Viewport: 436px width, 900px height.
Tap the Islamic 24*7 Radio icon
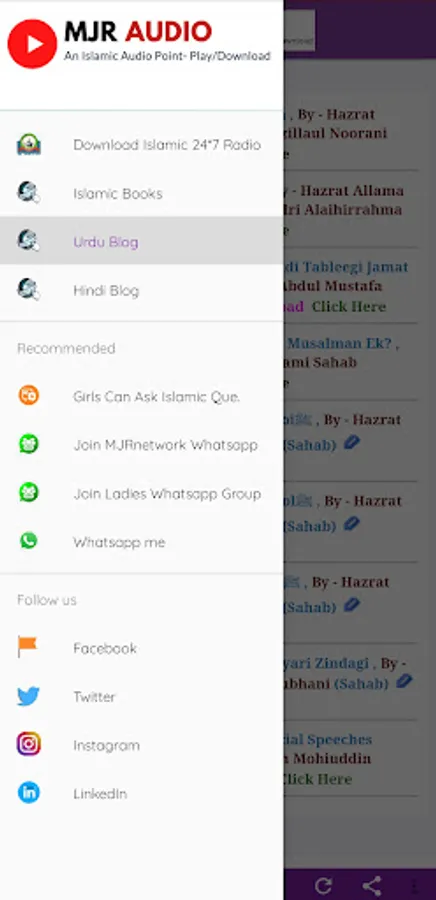pos(28,145)
